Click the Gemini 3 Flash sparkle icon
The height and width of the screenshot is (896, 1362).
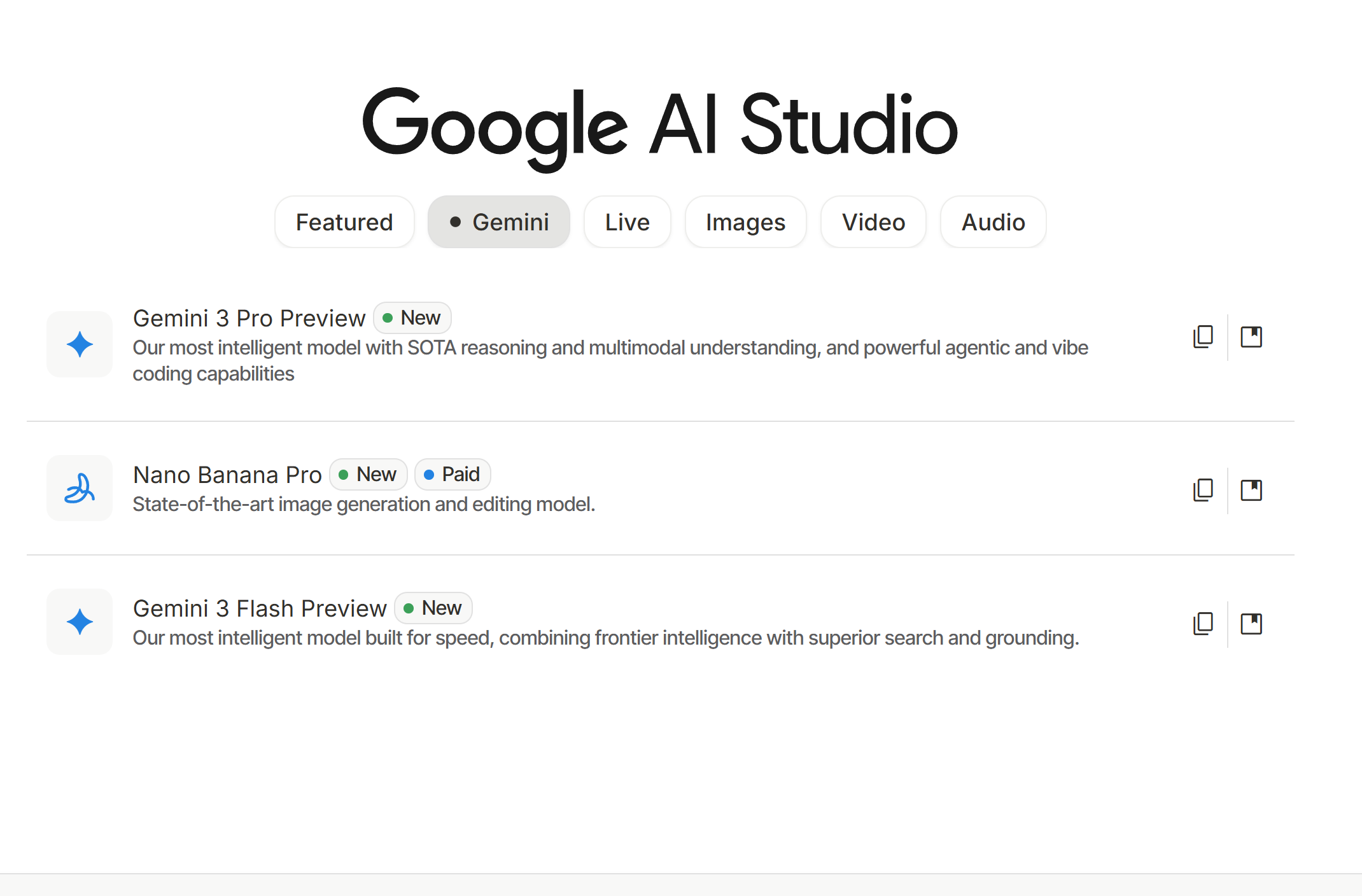coord(80,622)
